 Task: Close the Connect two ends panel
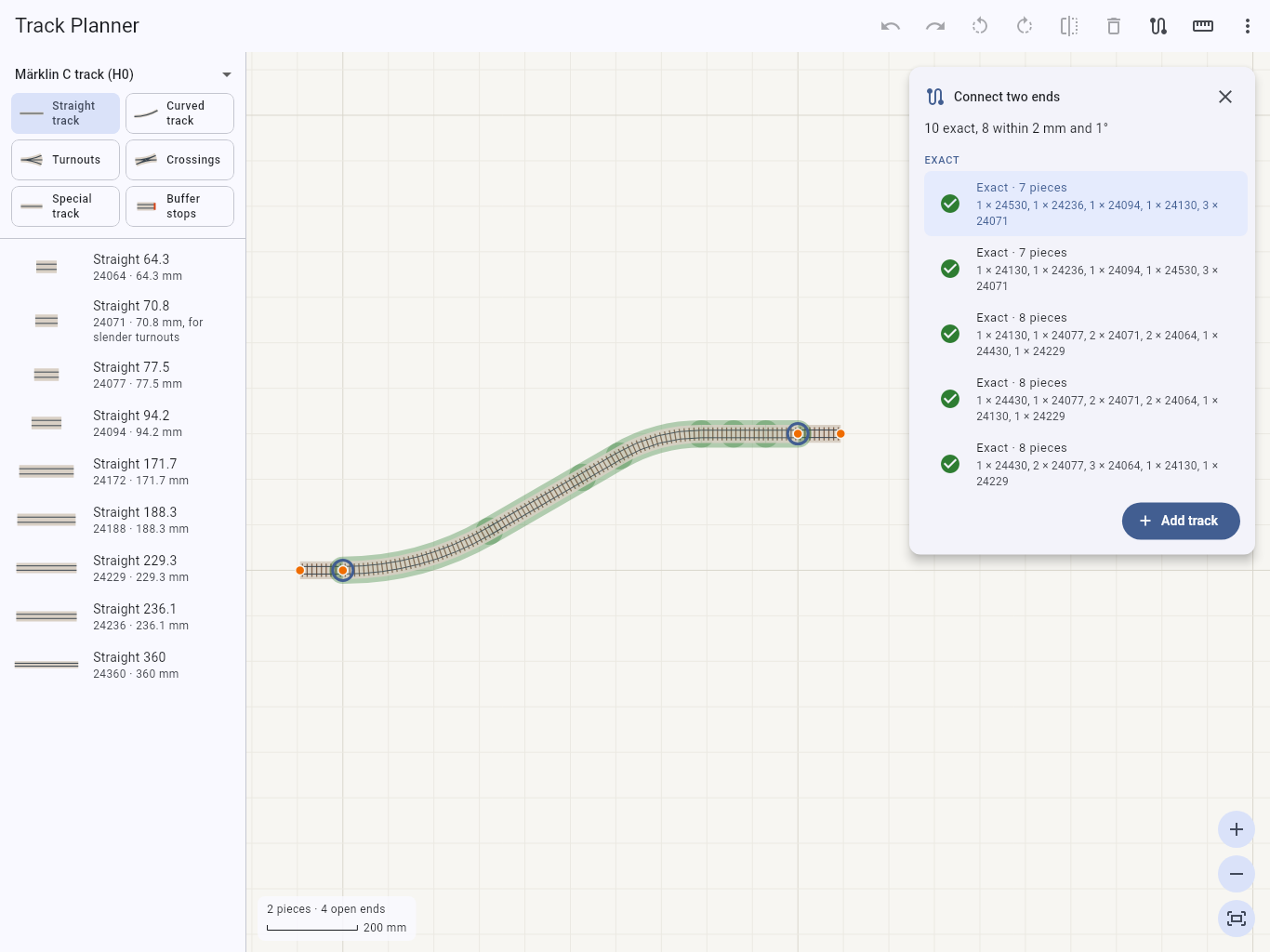point(1225,97)
